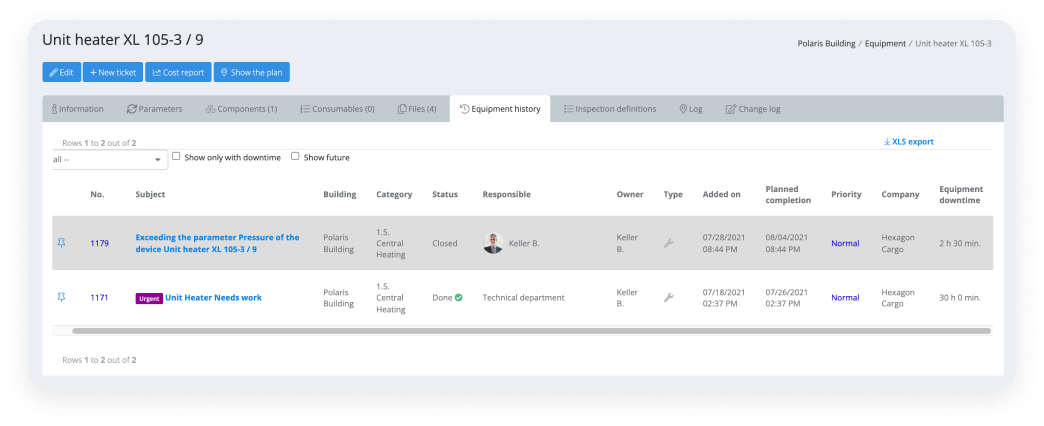Image resolution: width=1044 pixels, height=426 pixels.
Task: Go to the Files (4) tab
Action: [x=417, y=109]
